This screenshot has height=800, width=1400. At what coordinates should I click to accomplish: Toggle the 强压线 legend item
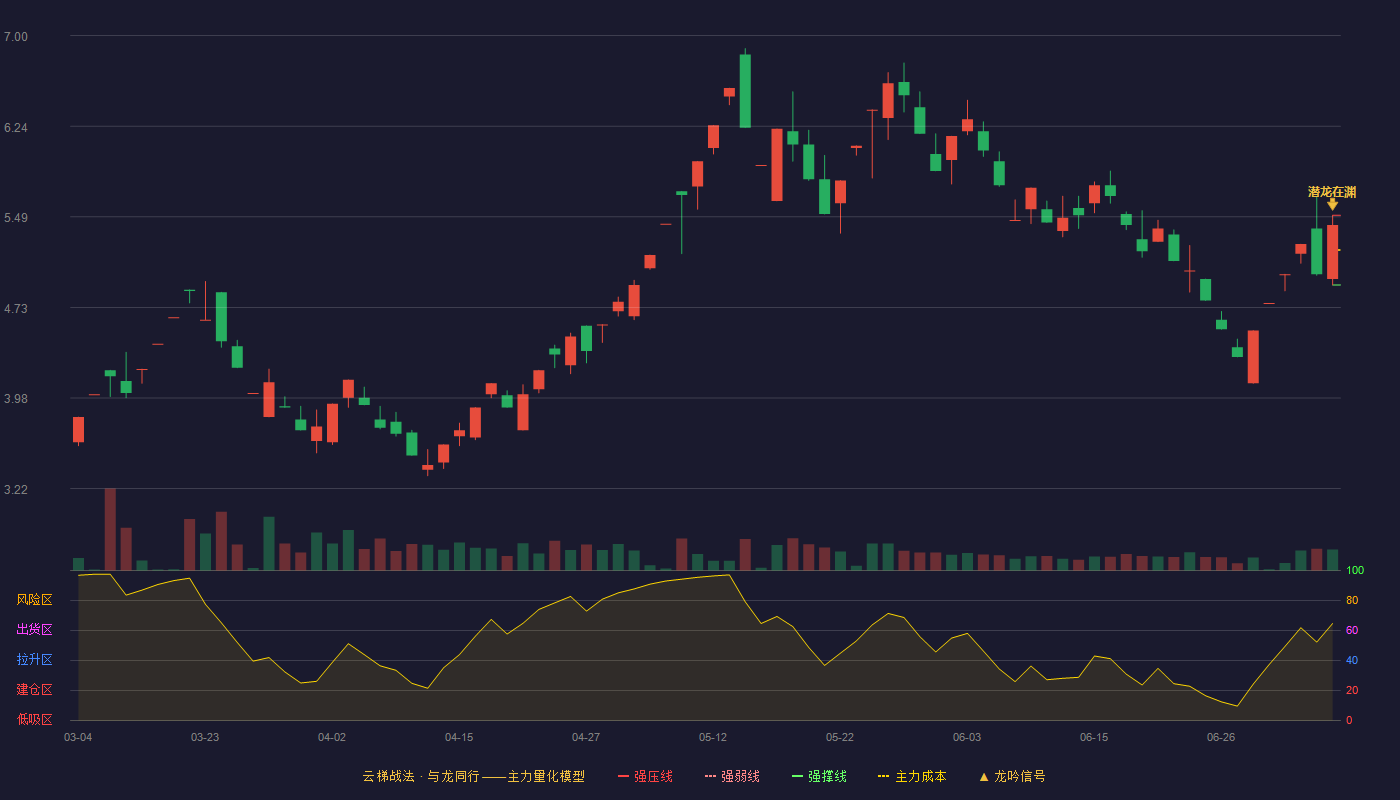pyautogui.click(x=645, y=776)
